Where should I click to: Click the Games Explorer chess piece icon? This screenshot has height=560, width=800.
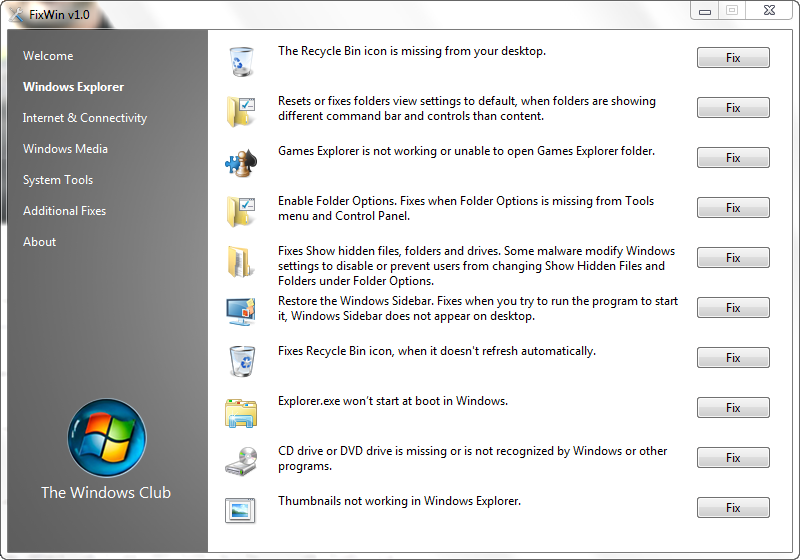point(241,160)
